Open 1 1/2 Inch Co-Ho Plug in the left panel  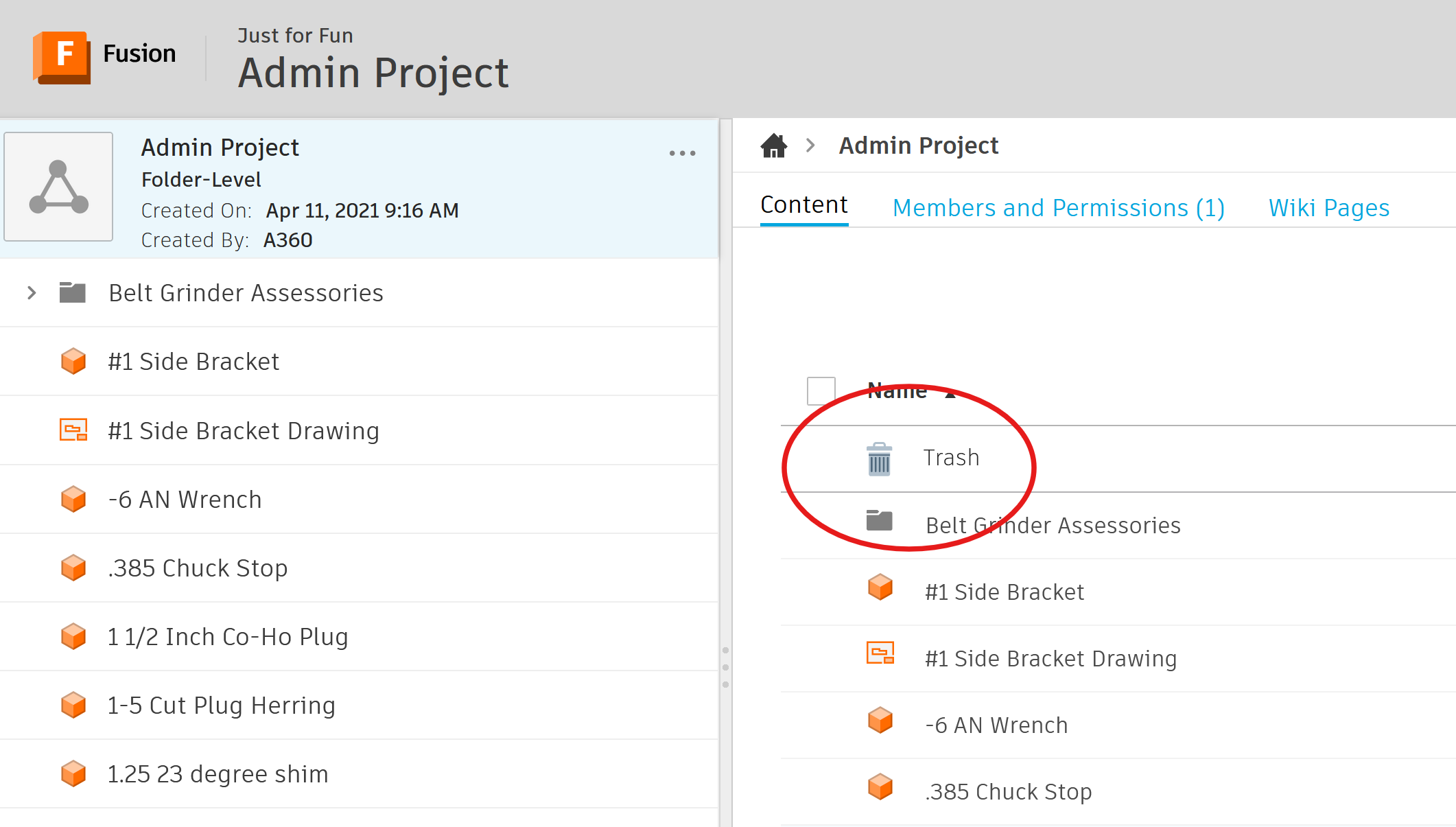pos(227,637)
